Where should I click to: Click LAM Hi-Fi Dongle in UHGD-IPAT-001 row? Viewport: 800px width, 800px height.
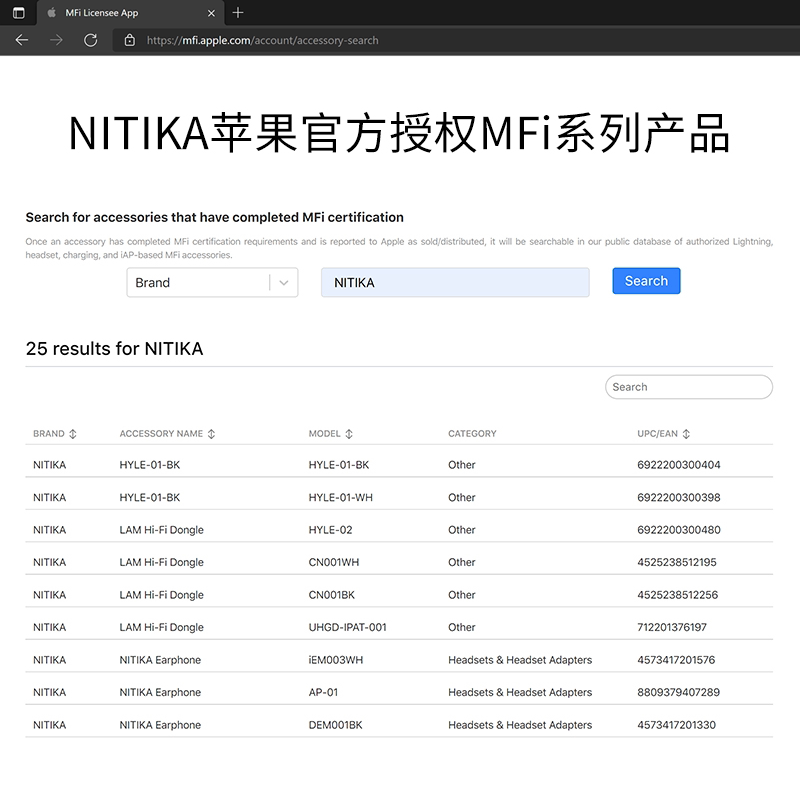pos(161,627)
